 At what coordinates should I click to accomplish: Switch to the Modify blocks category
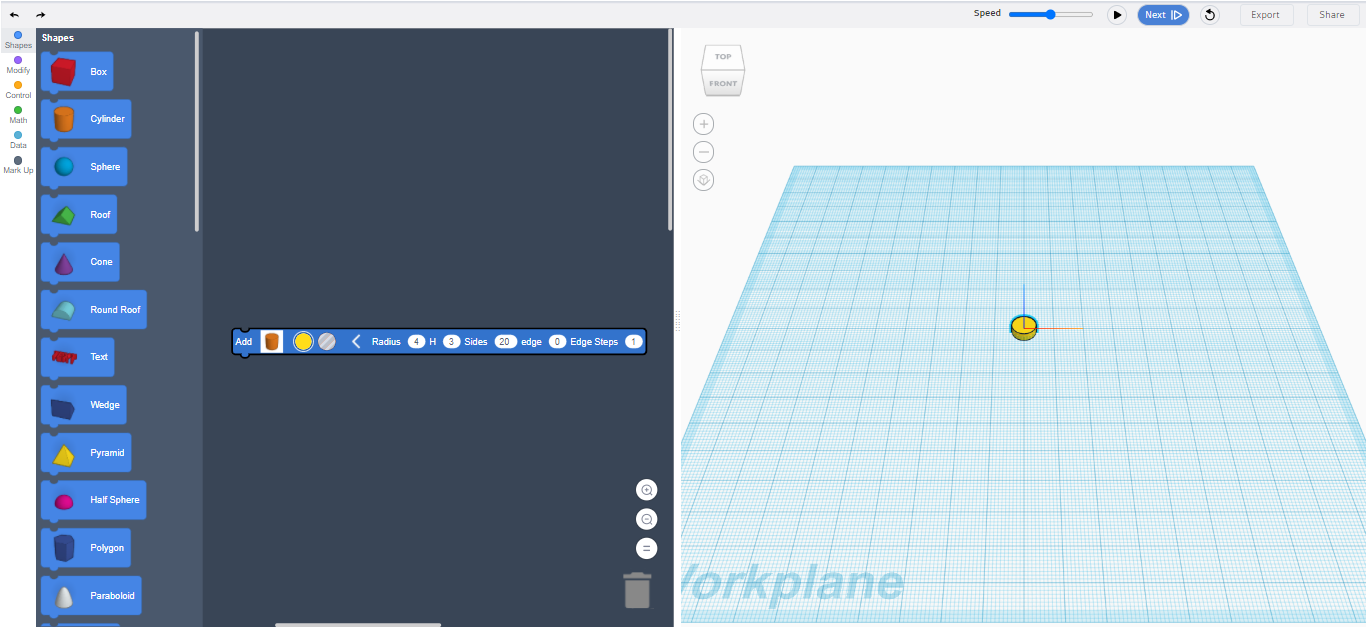(x=17, y=63)
